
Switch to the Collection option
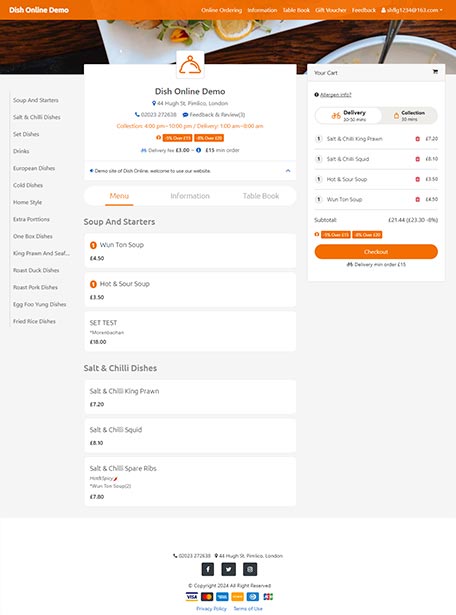[409, 116]
